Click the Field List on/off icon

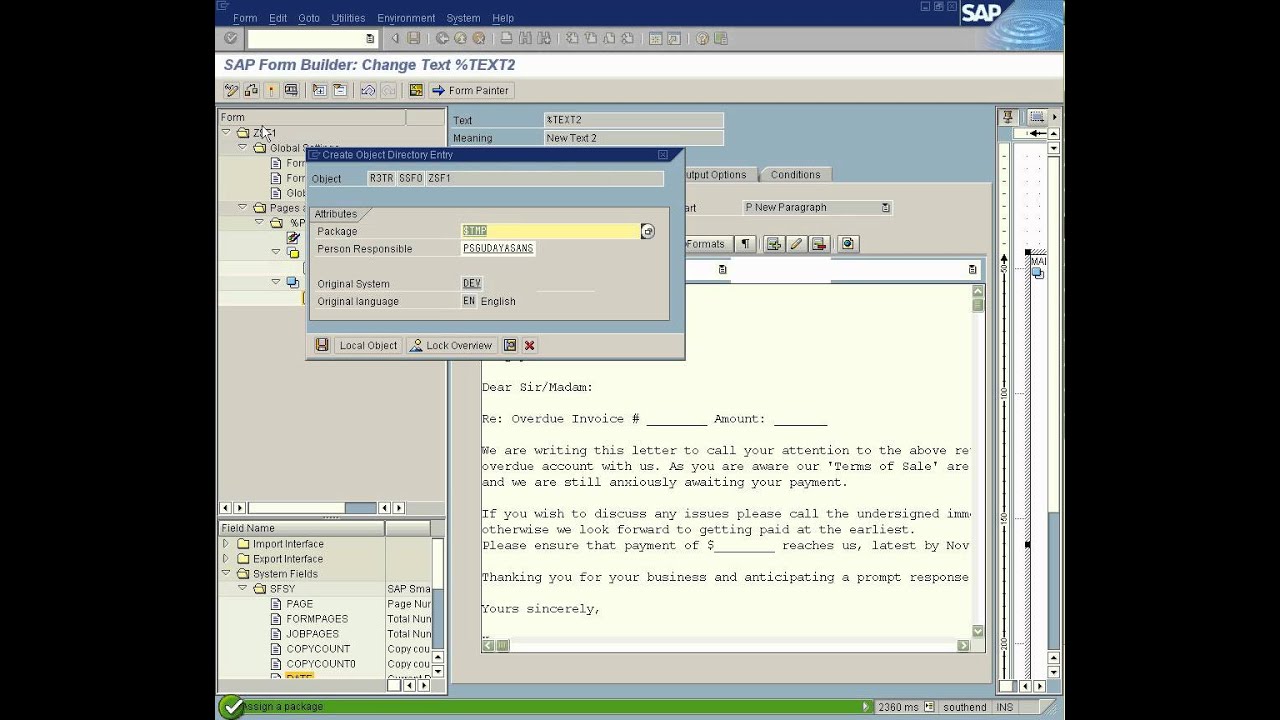pyautogui.click(x=416, y=90)
